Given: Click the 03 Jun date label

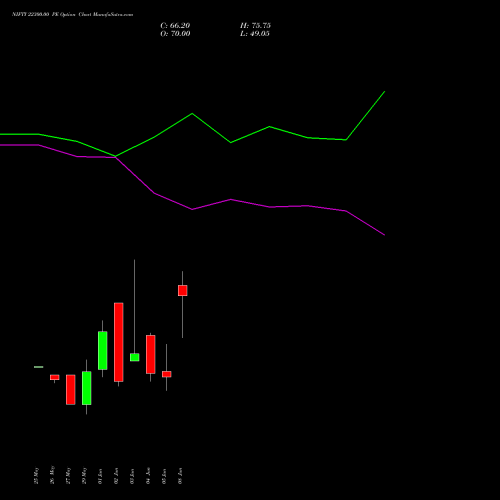Looking at the screenshot, I should (132, 476).
